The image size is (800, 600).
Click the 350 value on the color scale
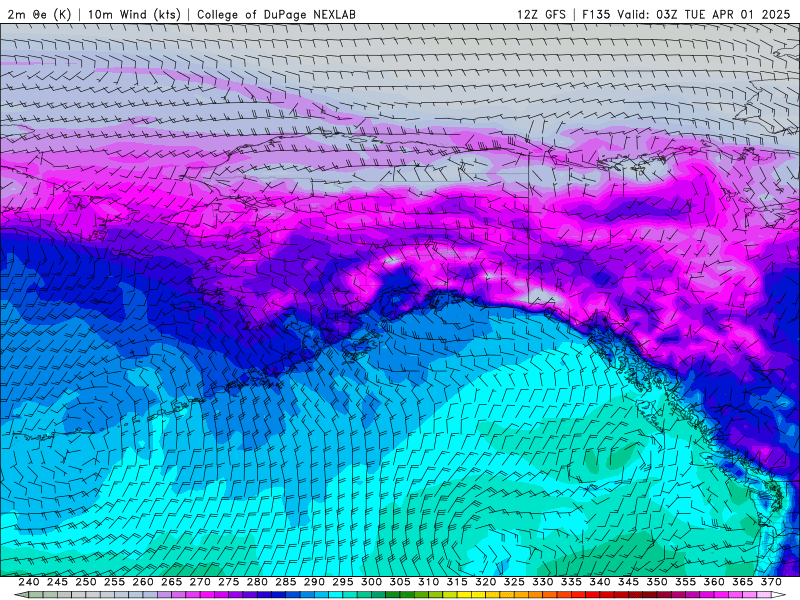(x=657, y=582)
